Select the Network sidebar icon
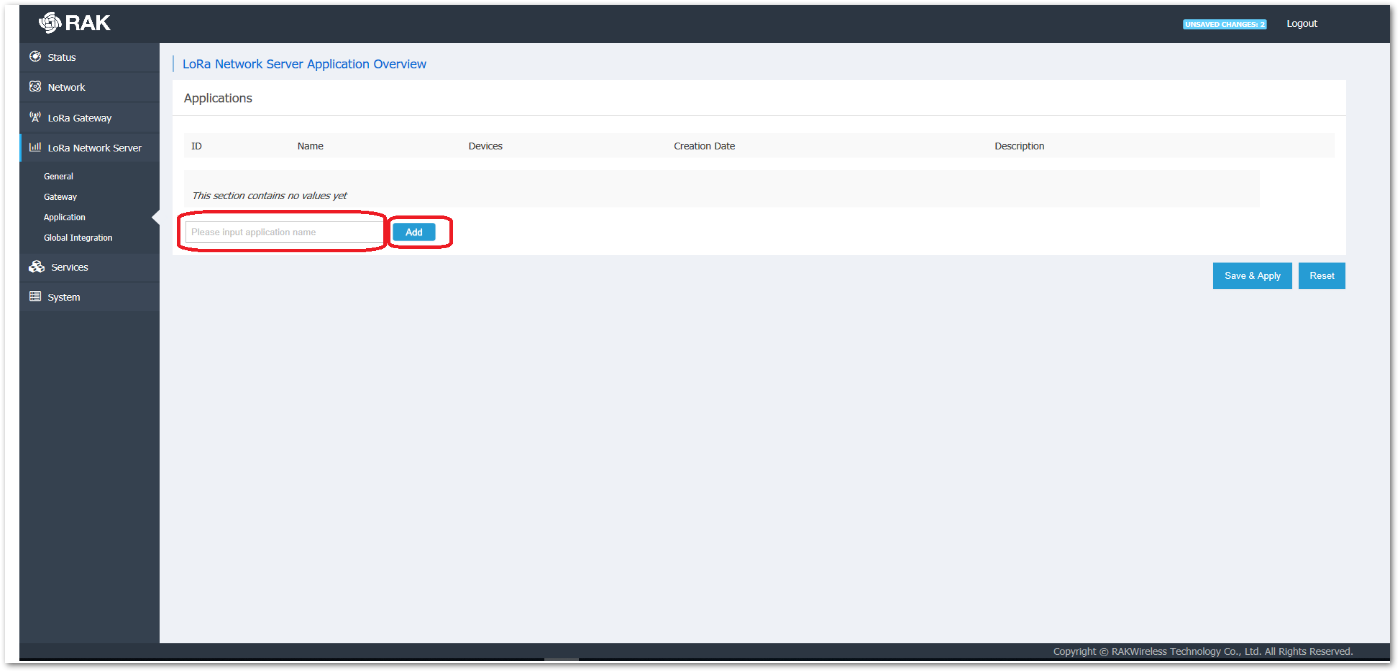The width and height of the screenshot is (1399, 672). point(34,87)
